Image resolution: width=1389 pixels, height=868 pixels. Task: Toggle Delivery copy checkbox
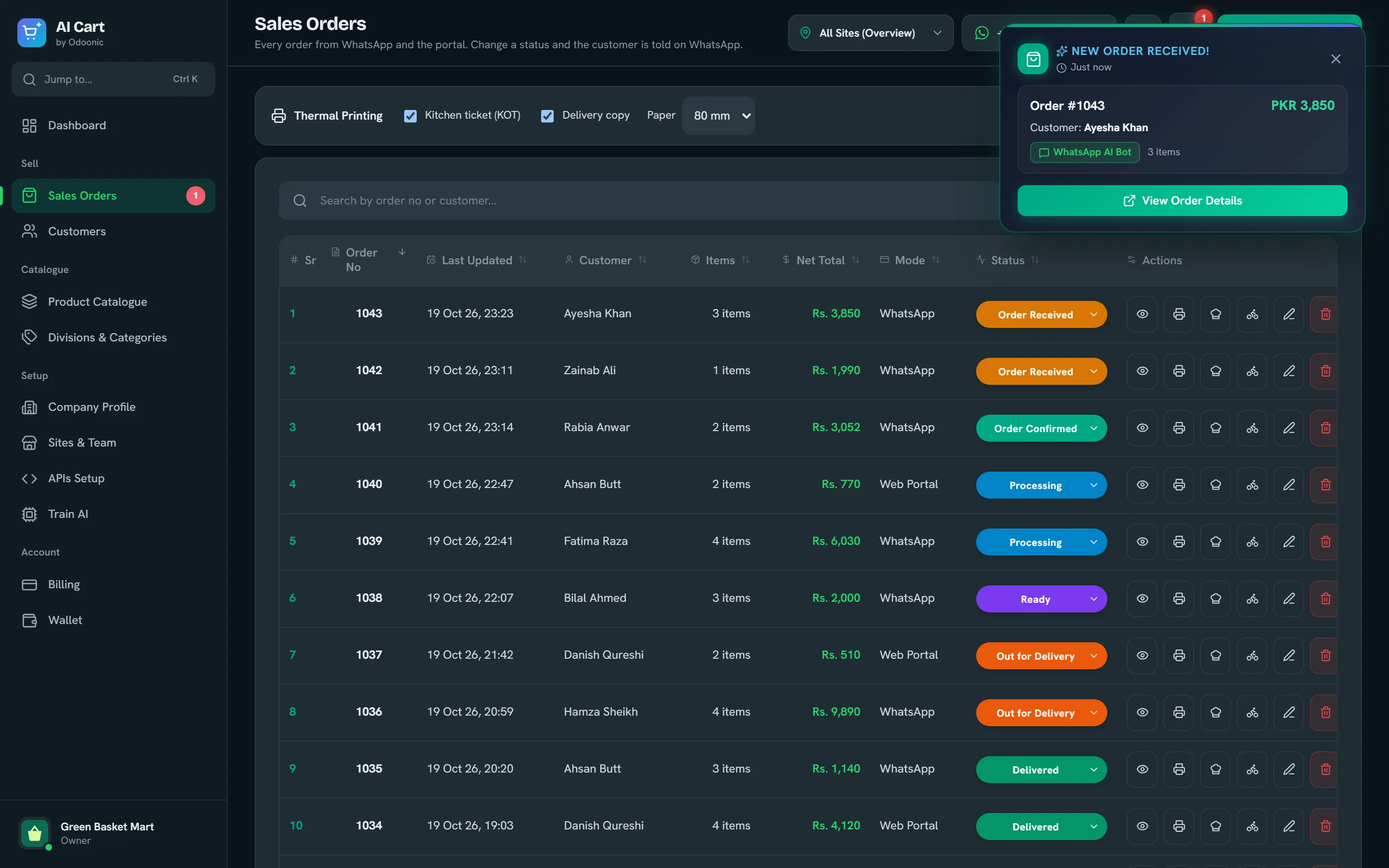click(547, 116)
